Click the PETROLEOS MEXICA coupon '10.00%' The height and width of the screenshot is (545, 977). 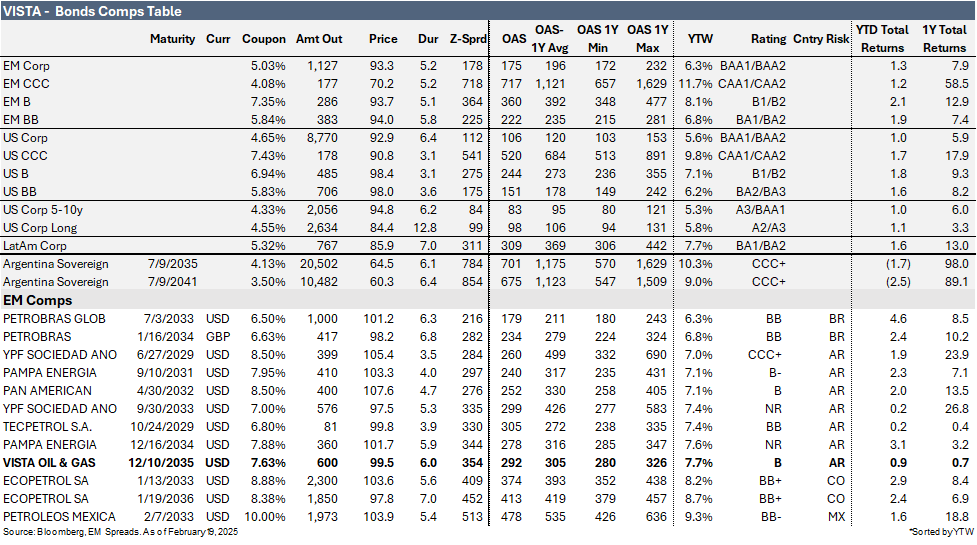(265, 518)
